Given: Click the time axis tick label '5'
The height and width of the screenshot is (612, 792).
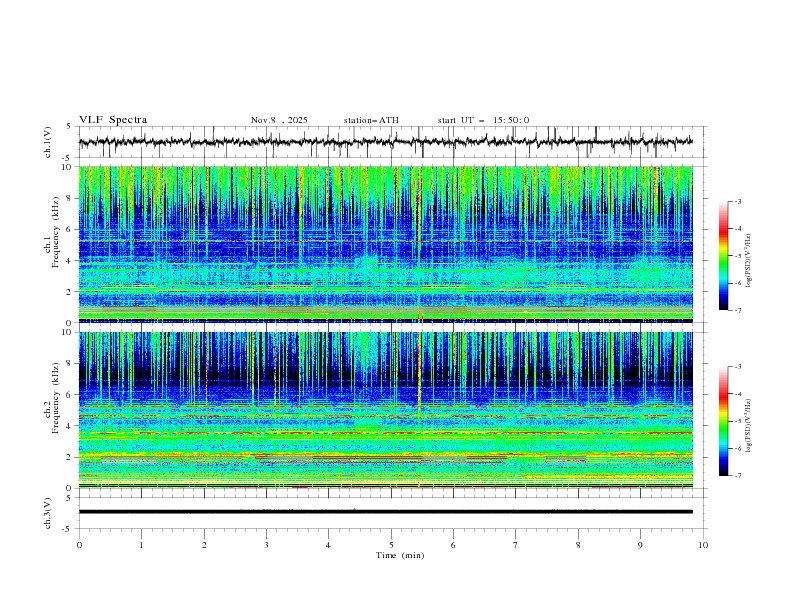Looking at the screenshot, I should (x=391, y=545).
